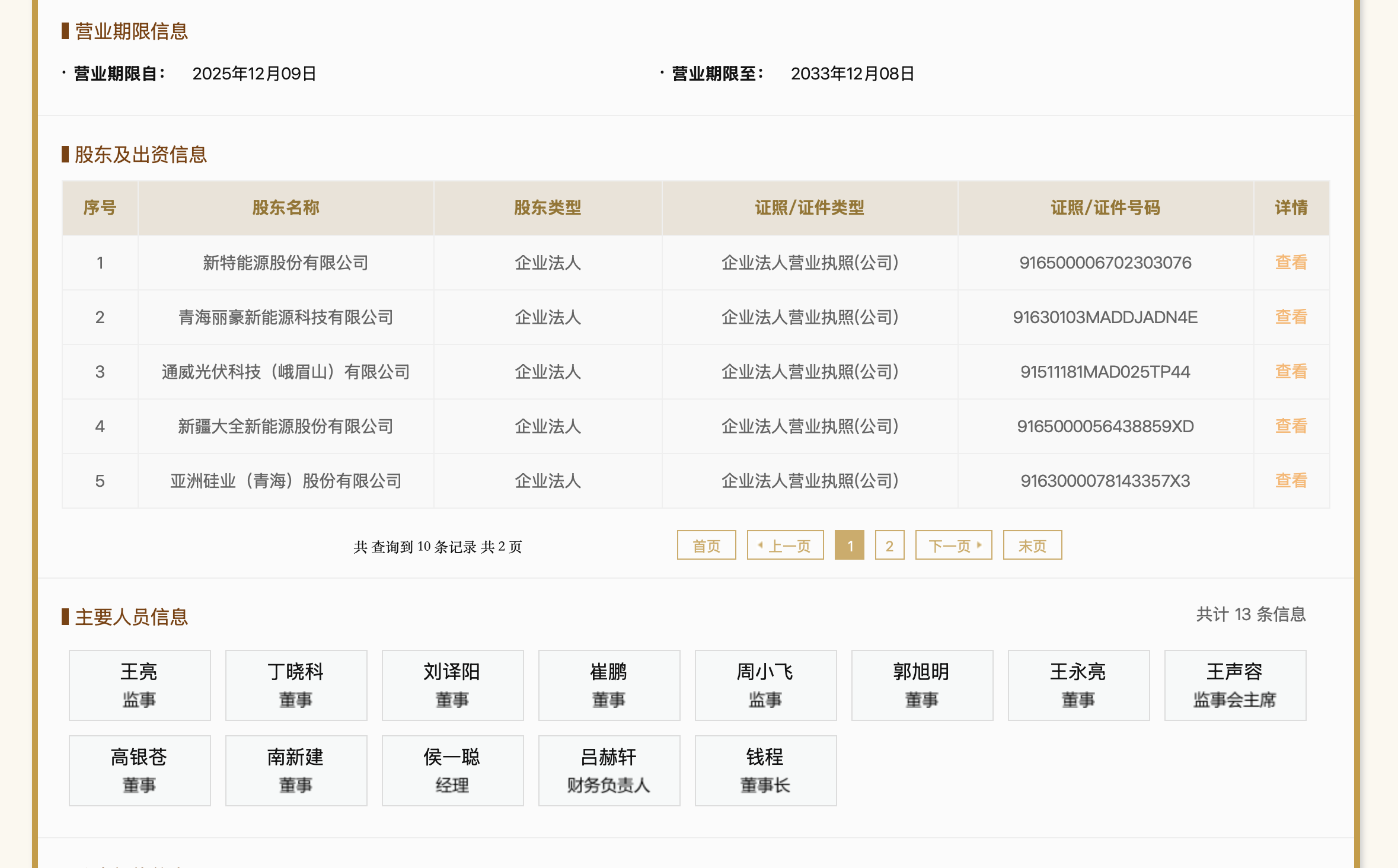Screen dimensions: 1398x868
Task: Click 下一页 to view next shareholders
Action: point(953,545)
